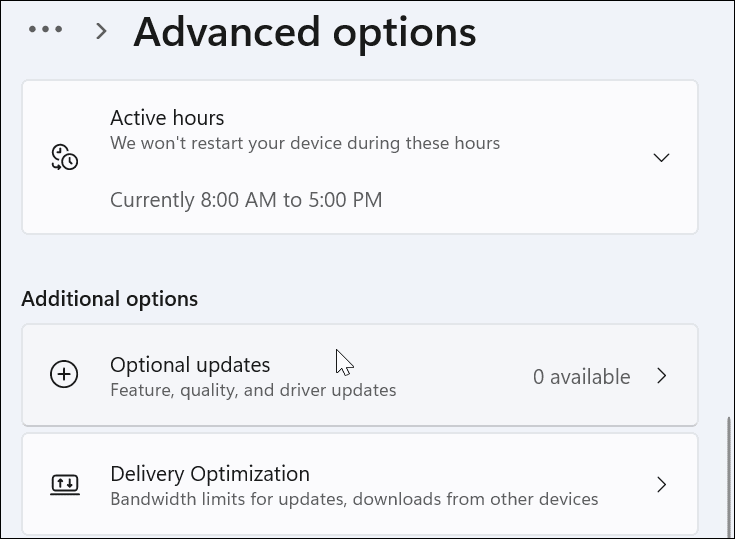
Task: Click the "Advanced options" page heading
Action: click(x=305, y=32)
